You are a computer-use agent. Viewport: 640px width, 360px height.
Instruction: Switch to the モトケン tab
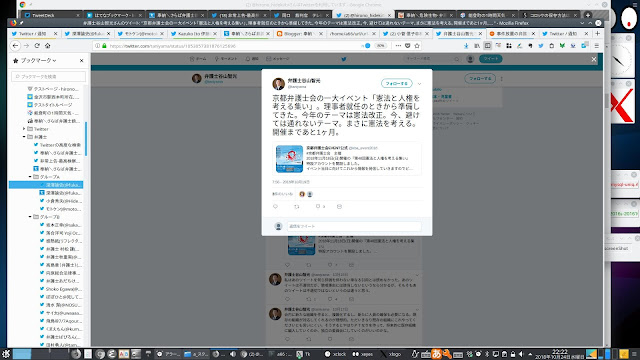[141, 33]
